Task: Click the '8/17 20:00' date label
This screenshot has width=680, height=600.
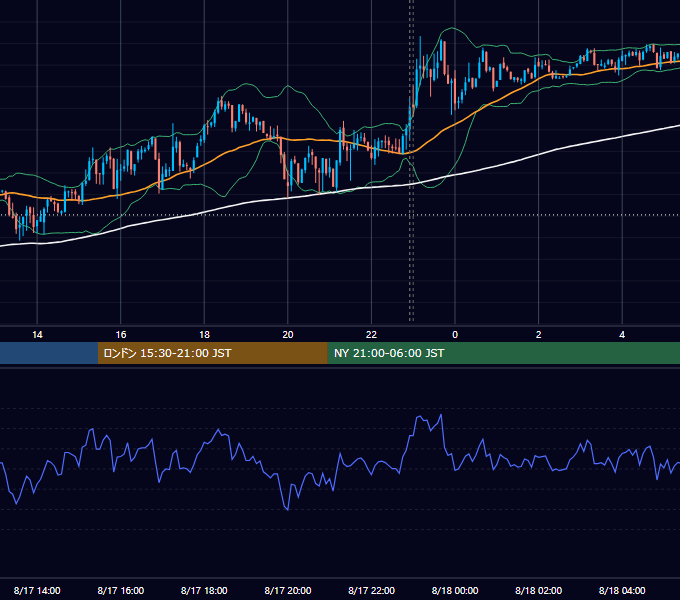Action: click(288, 590)
